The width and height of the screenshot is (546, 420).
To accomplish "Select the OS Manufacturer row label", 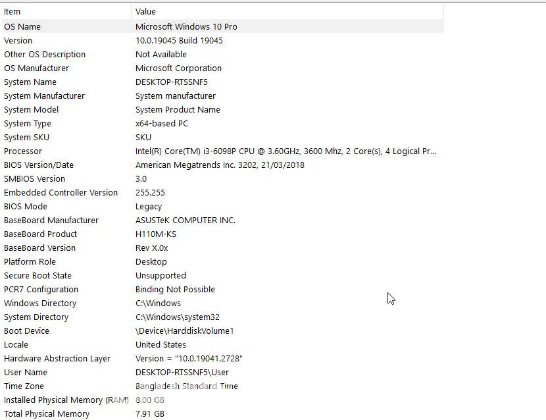I will tap(36, 68).
